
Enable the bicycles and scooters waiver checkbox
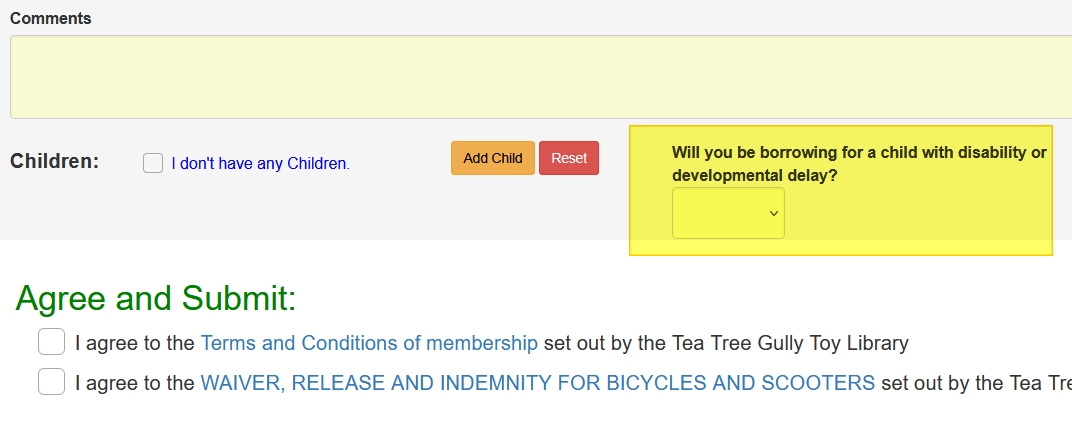point(51,382)
